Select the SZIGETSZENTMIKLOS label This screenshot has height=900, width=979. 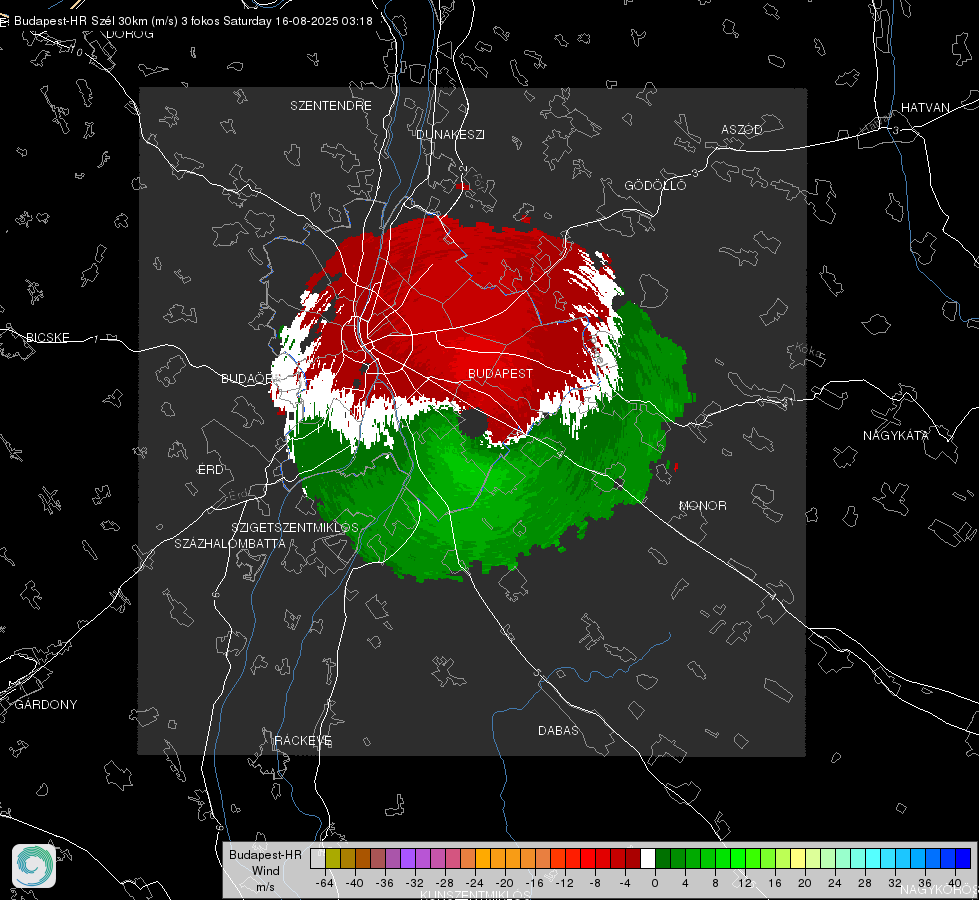point(295,528)
